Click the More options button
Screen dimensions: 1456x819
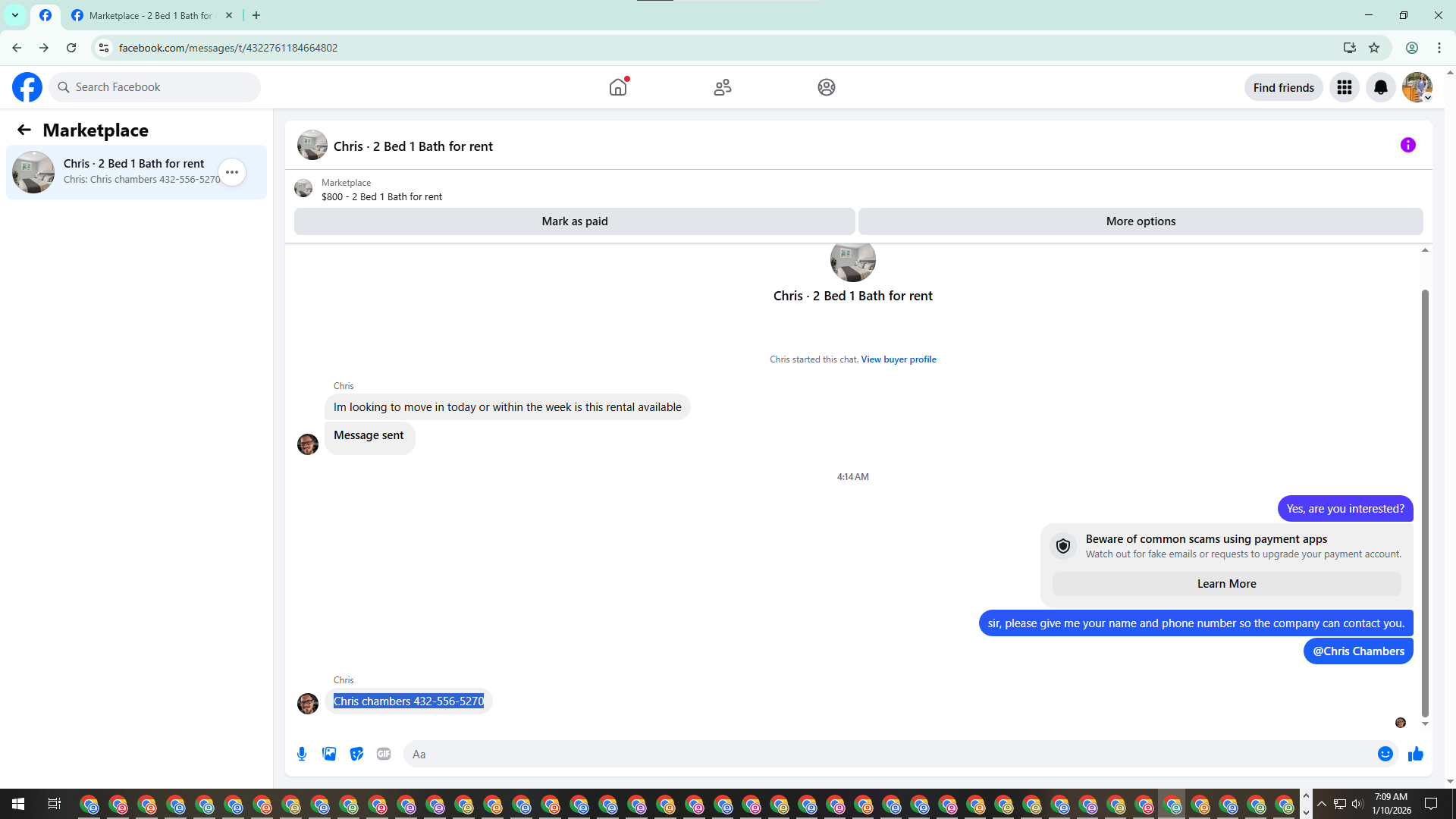1140,221
